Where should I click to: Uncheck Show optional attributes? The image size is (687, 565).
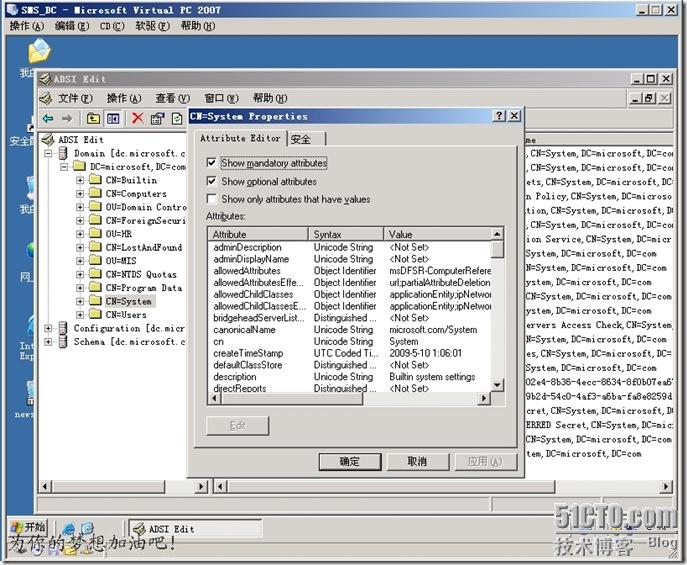[212, 181]
